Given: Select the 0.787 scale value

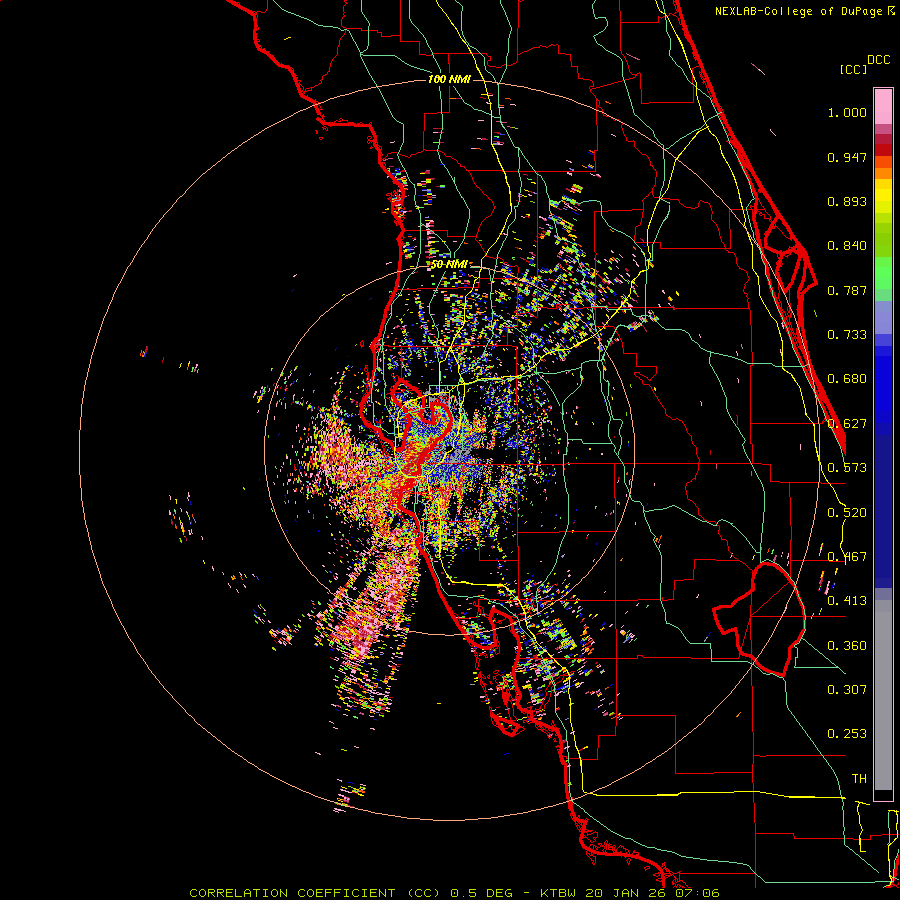Looking at the screenshot, I should click(847, 290).
